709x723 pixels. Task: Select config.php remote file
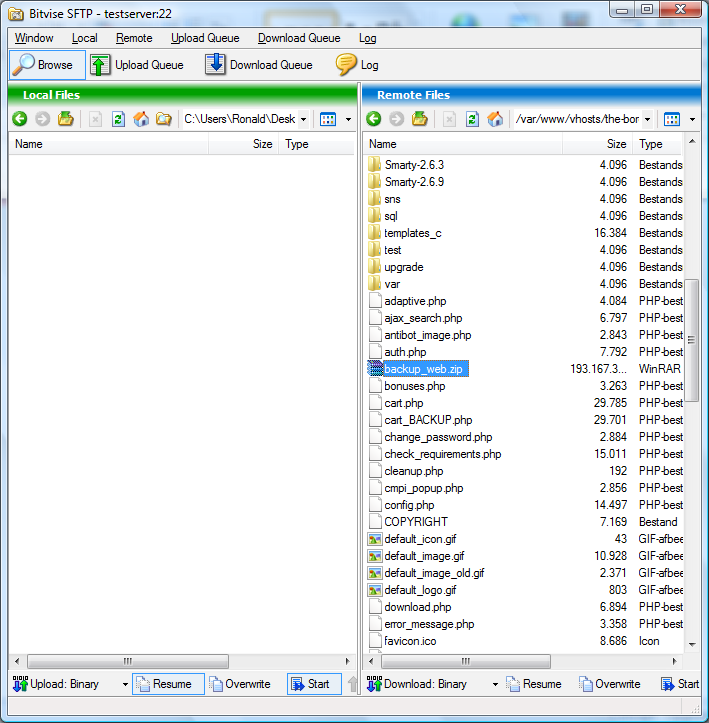(409, 505)
